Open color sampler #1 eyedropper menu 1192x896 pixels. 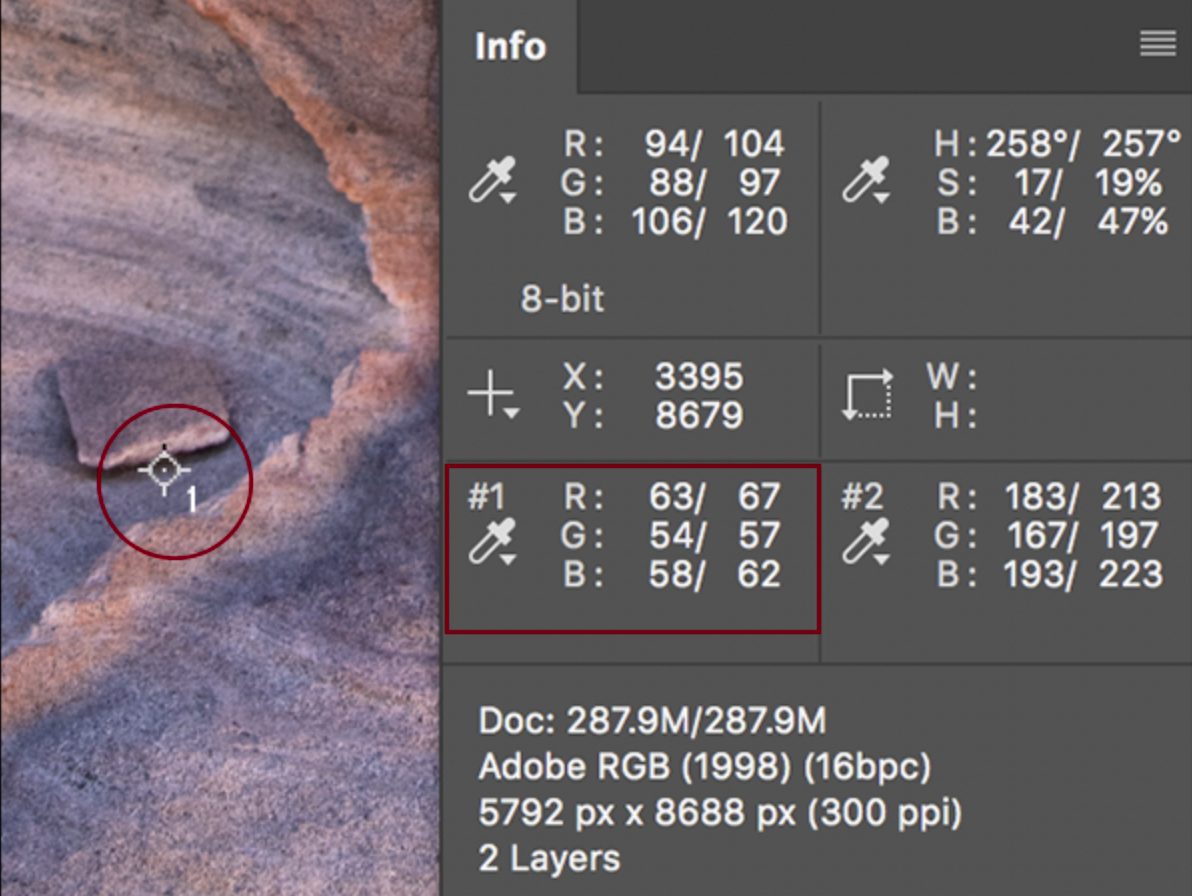493,541
